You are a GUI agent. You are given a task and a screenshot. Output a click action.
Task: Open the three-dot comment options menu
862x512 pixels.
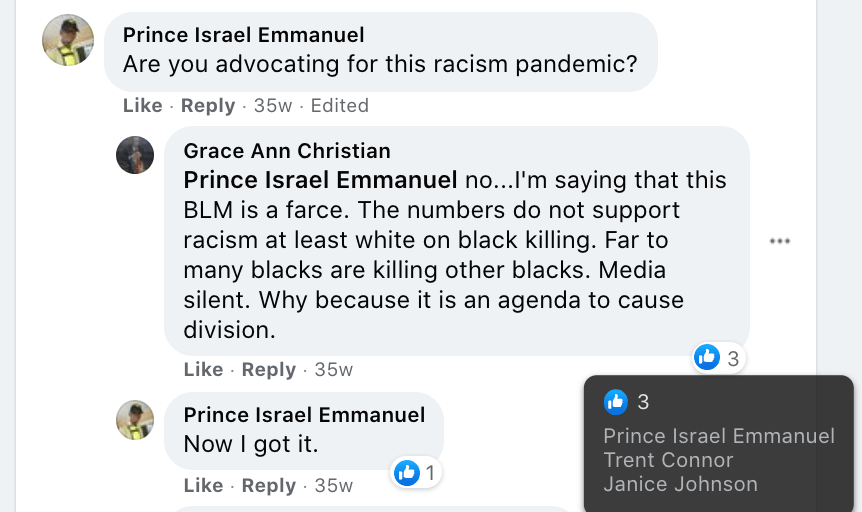click(780, 241)
